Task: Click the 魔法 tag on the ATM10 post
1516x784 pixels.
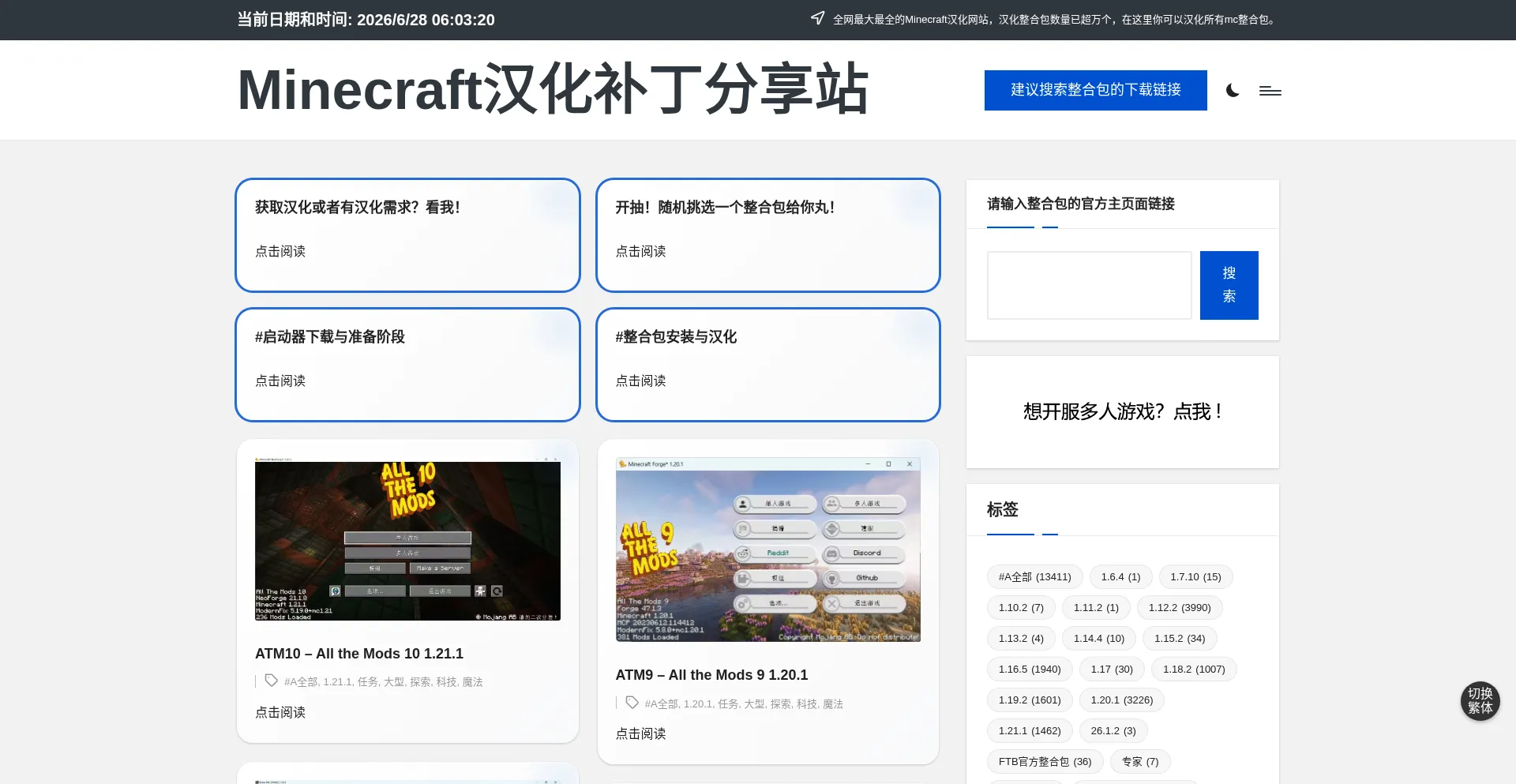Action: click(472, 682)
